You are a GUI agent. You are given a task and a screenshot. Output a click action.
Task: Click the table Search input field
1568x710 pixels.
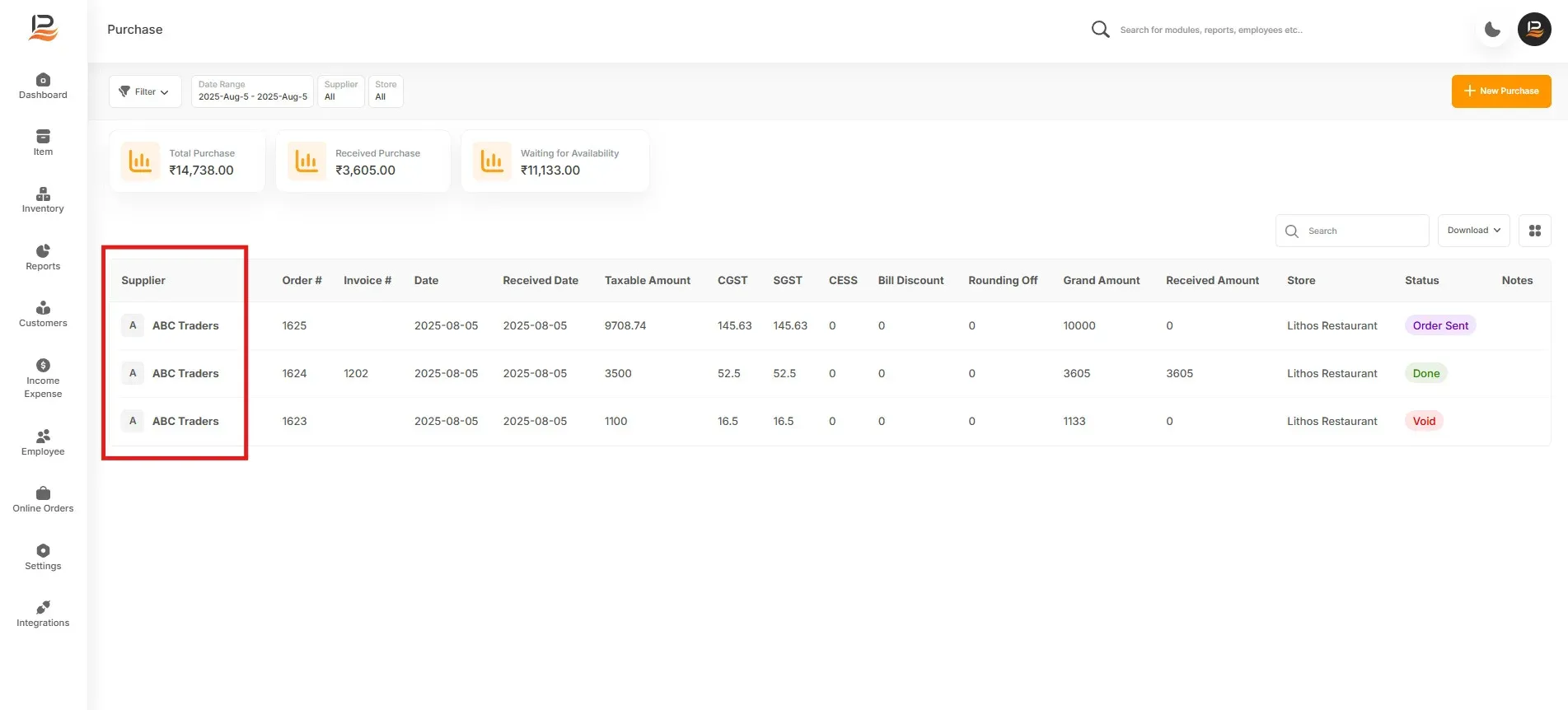point(1352,231)
